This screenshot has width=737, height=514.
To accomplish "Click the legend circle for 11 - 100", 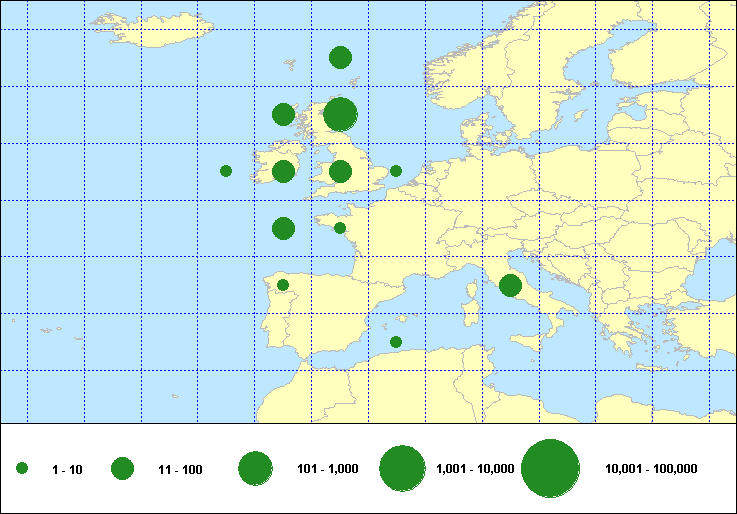I will (122, 468).
